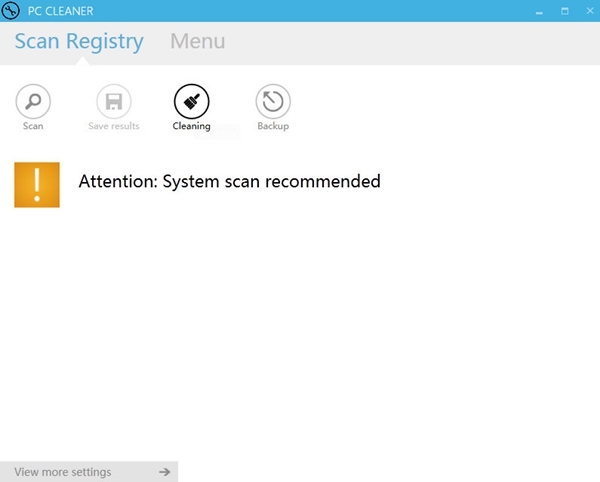The height and width of the screenshot is (482, 600).
Task: Click the arrow beside View more settings
Action: coord(165,472)
